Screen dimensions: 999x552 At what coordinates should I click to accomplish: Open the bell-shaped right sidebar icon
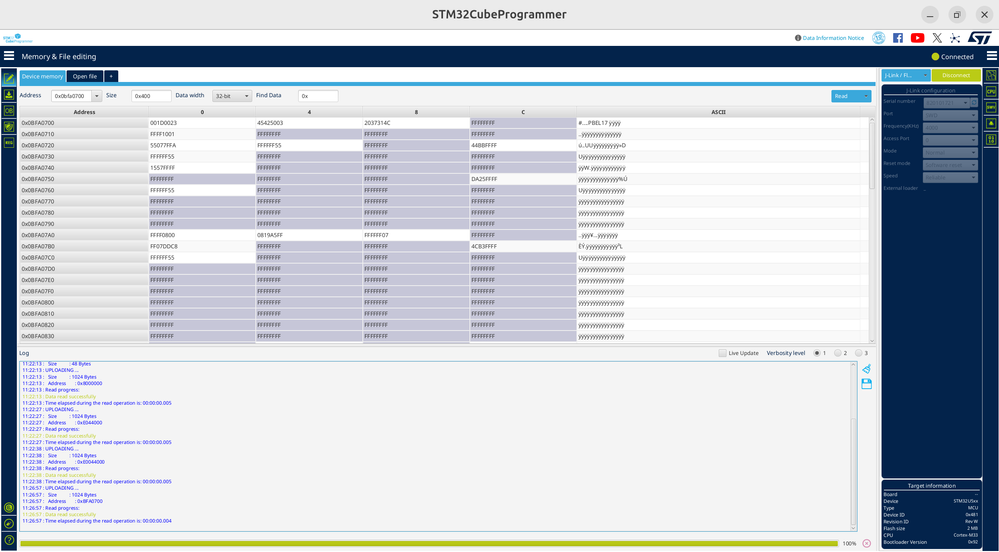pyautogui.click(x=991, y=123)
